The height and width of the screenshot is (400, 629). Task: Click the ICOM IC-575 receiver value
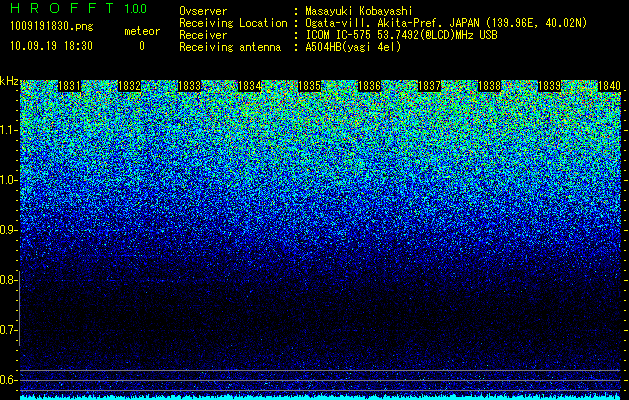tap(401, 35)
